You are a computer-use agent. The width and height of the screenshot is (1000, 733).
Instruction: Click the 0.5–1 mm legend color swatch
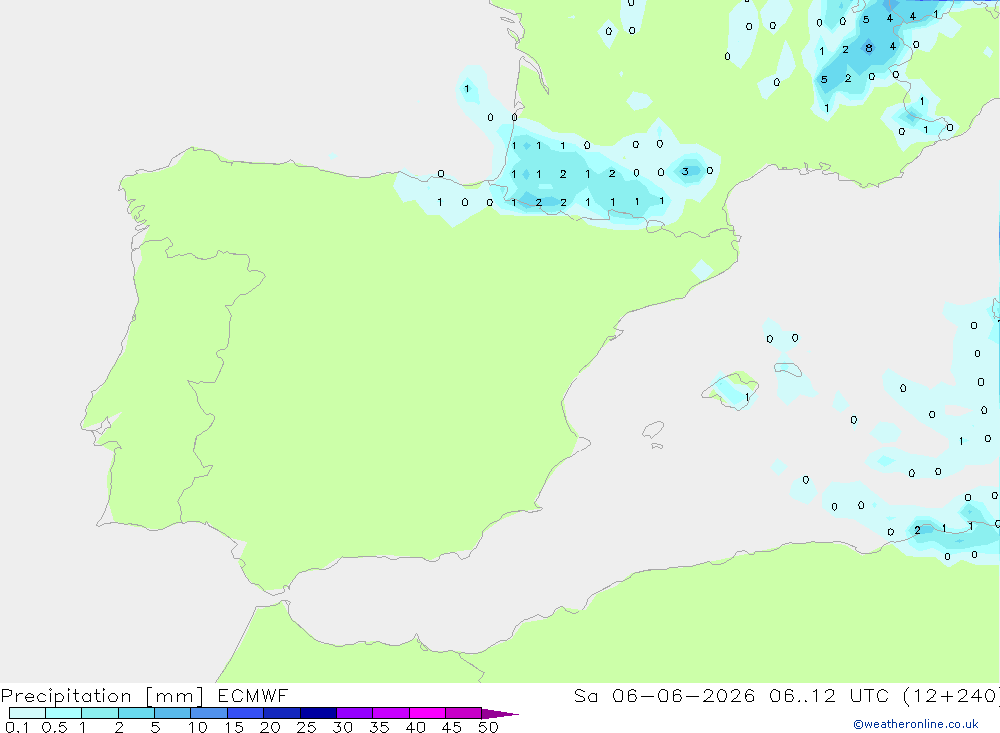click(x=64, y=713)
